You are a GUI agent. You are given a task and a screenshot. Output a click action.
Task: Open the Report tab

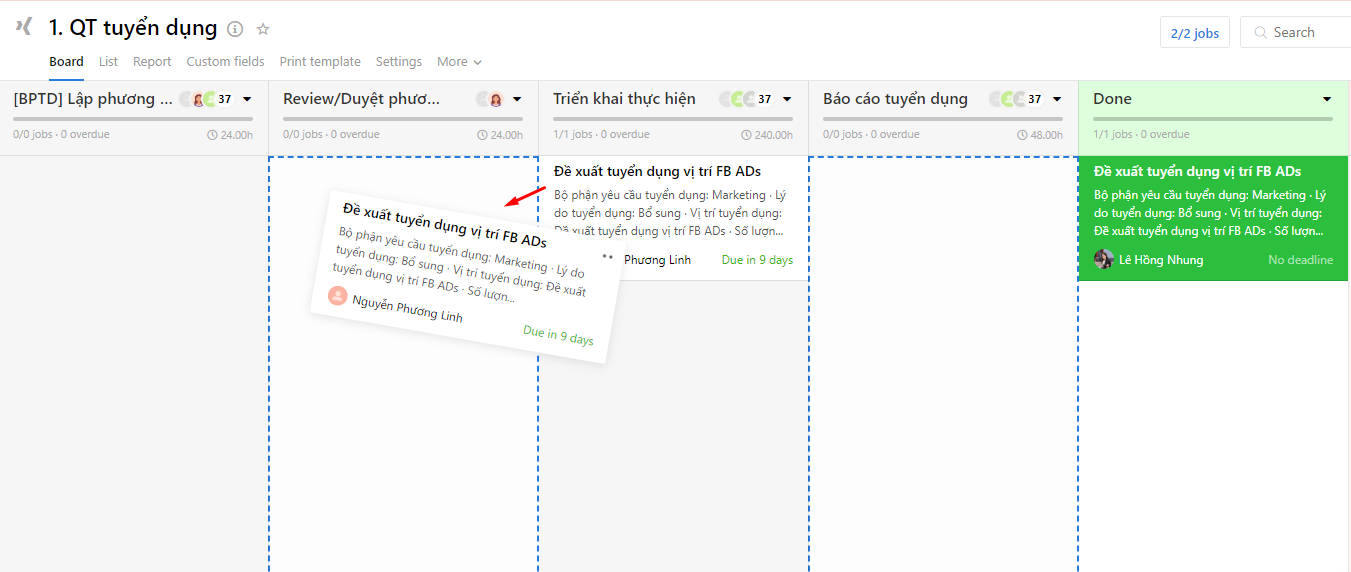click(x=152, y=62)
